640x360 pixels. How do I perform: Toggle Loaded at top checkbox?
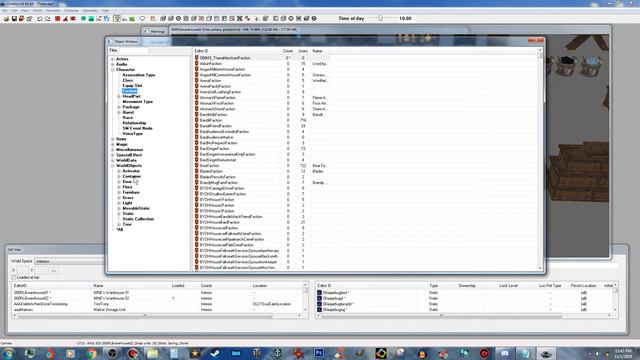coord(14,278)
